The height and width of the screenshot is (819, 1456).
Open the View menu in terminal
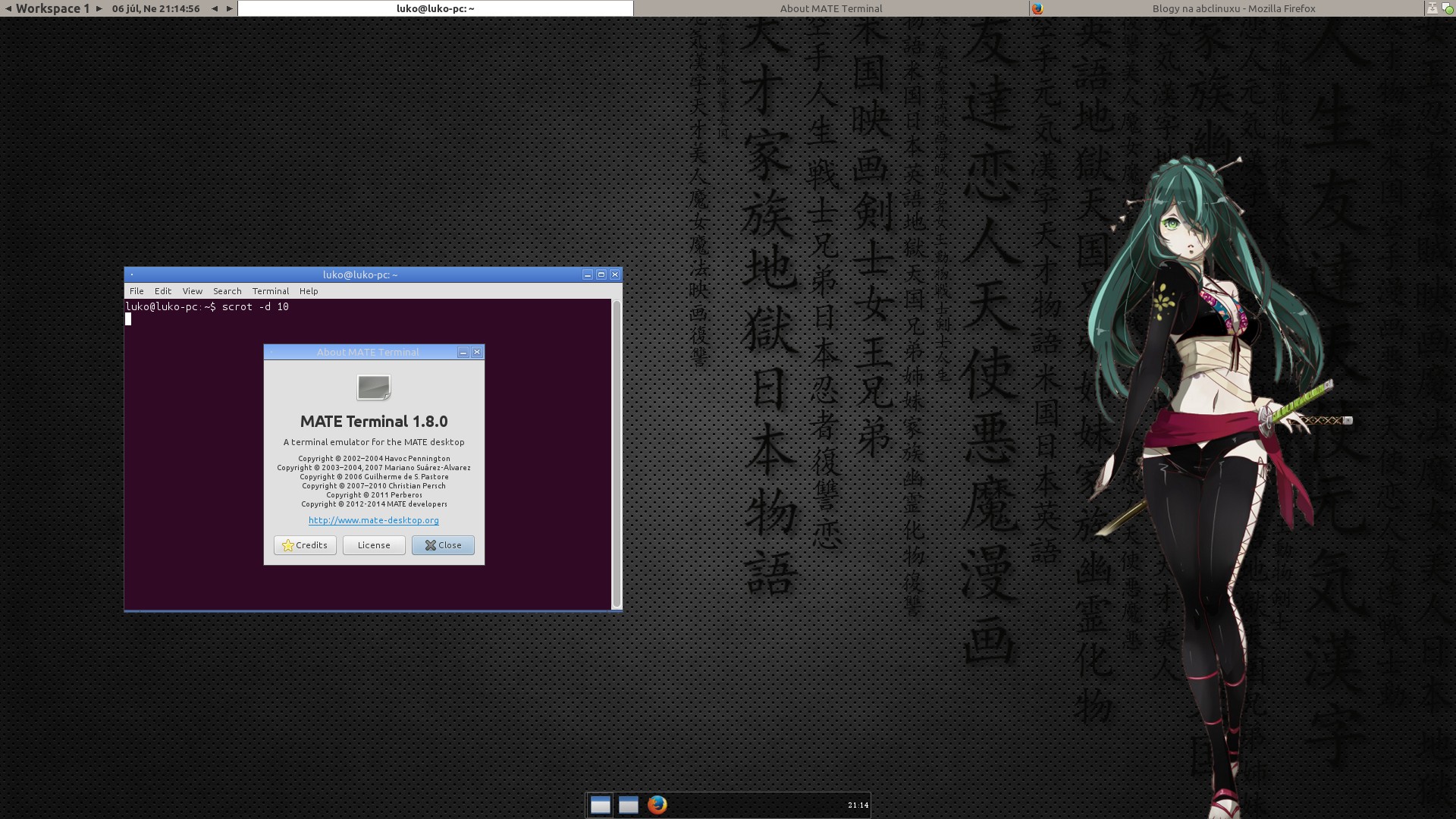192,291
